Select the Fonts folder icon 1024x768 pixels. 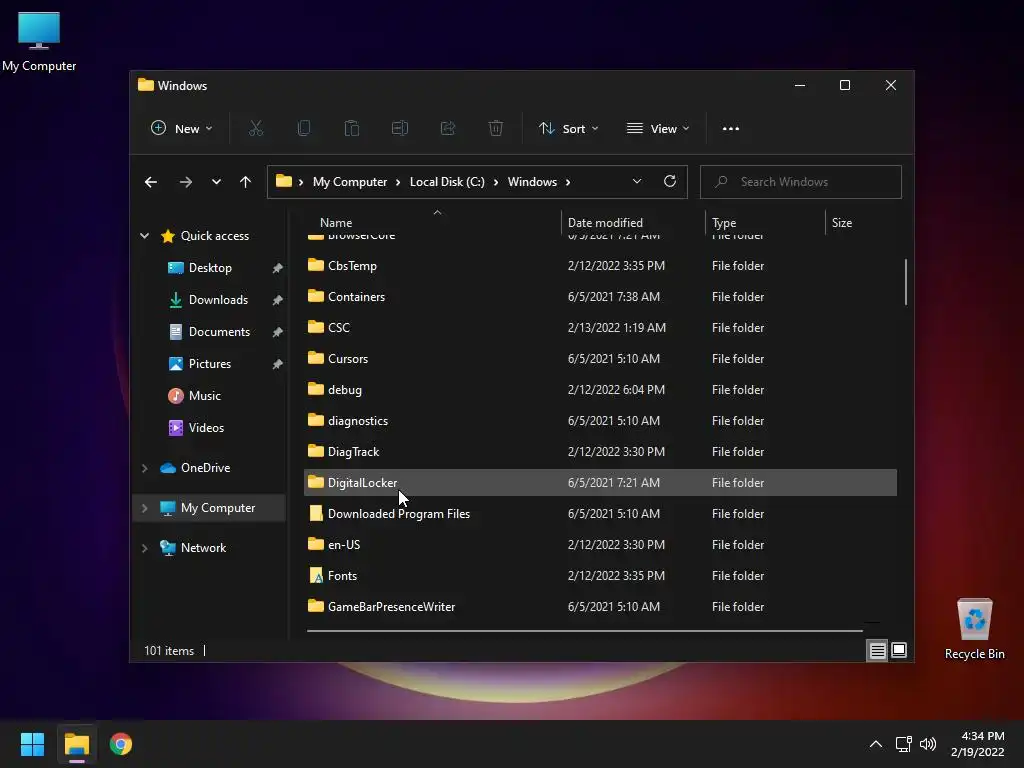coord(316,575)
